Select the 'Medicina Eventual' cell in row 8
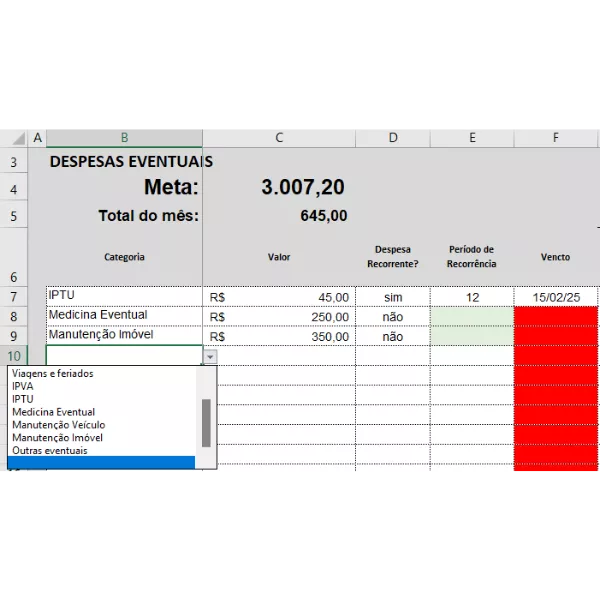Viewport: 600px width, 600px height. (124, 316)
